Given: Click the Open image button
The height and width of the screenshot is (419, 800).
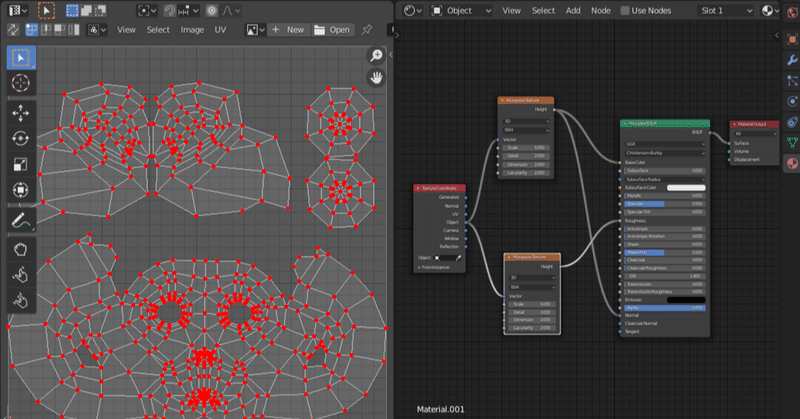Looking at the screenshot, I should [x=332, y=30].
